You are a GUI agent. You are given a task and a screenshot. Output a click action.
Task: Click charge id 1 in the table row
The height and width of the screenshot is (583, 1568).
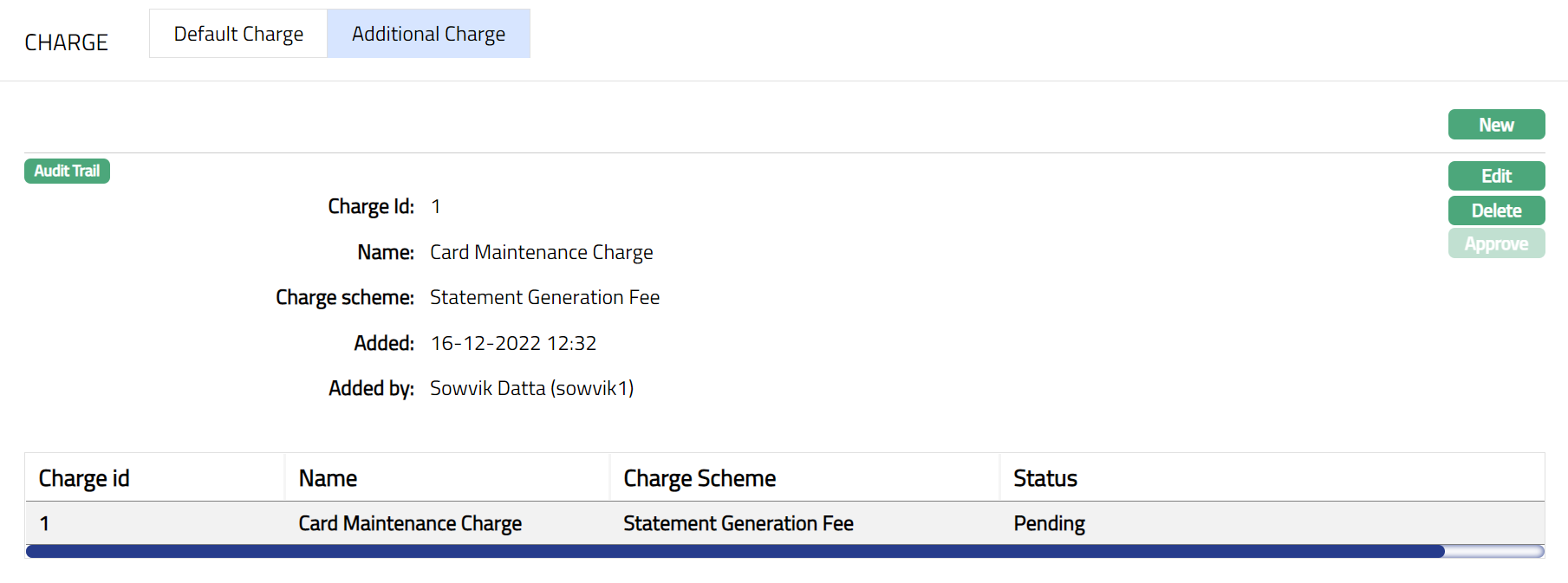[x=44, y=523]
